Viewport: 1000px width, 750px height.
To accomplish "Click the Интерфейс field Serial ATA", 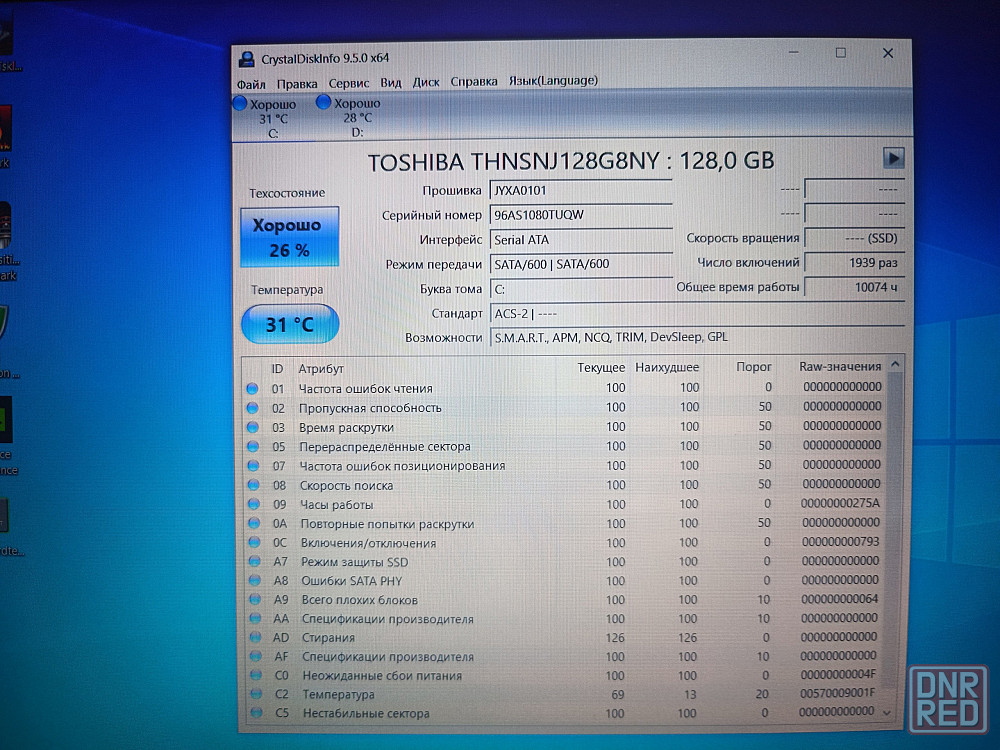I will (x=581, y=240).
